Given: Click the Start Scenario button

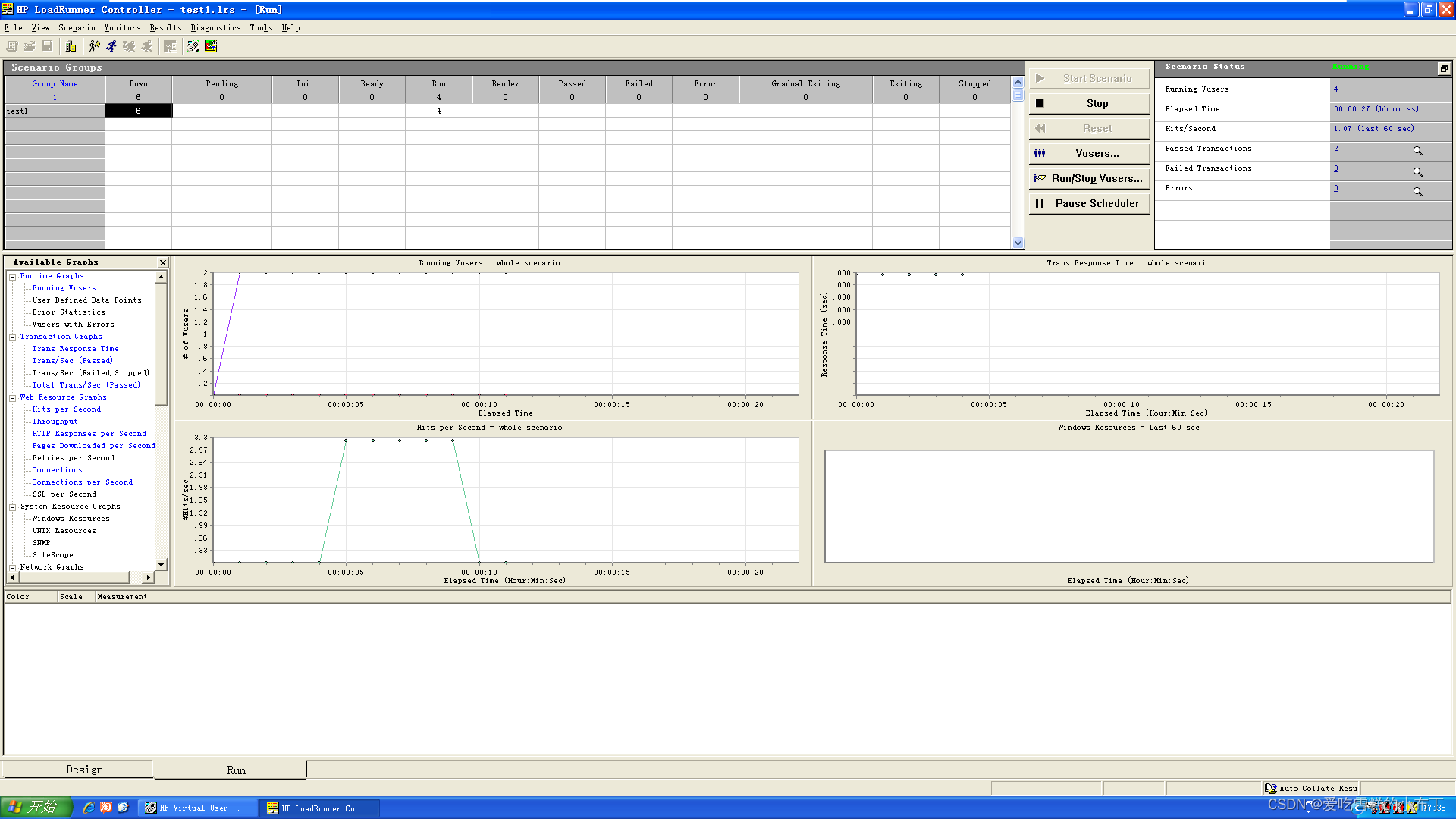Looking at the screenshot, I should tap(1089, 78).
